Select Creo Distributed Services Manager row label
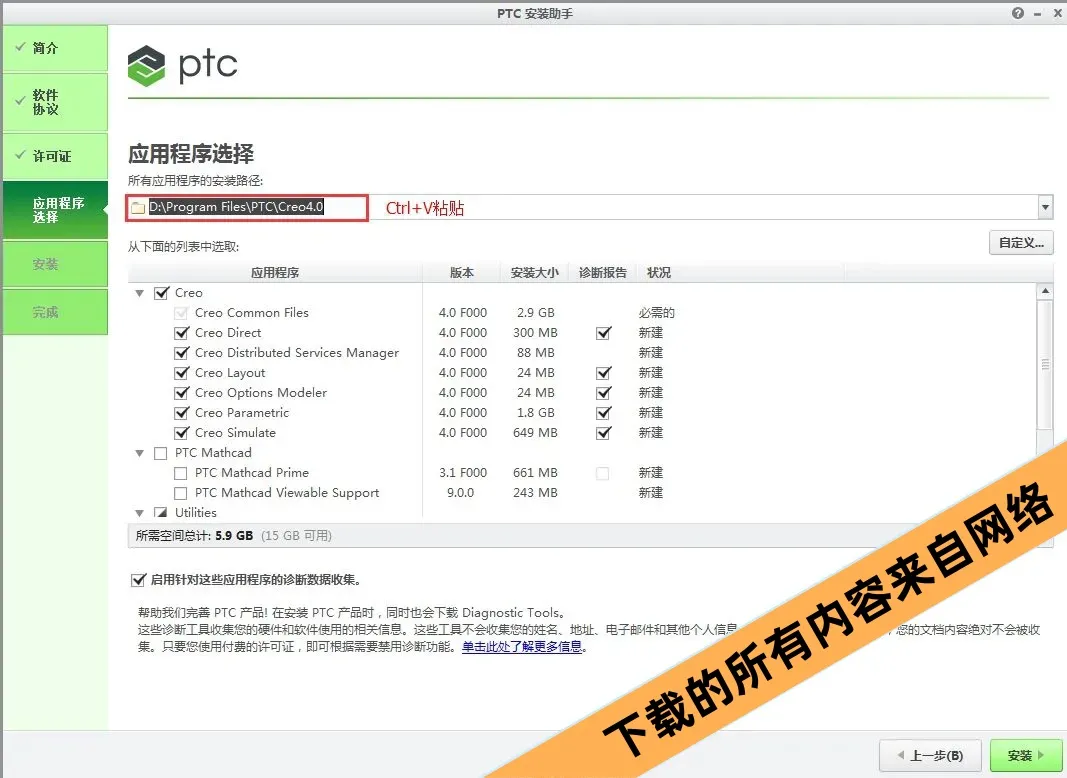This screenshot has width=1067, height=778. tap(297, 353)
